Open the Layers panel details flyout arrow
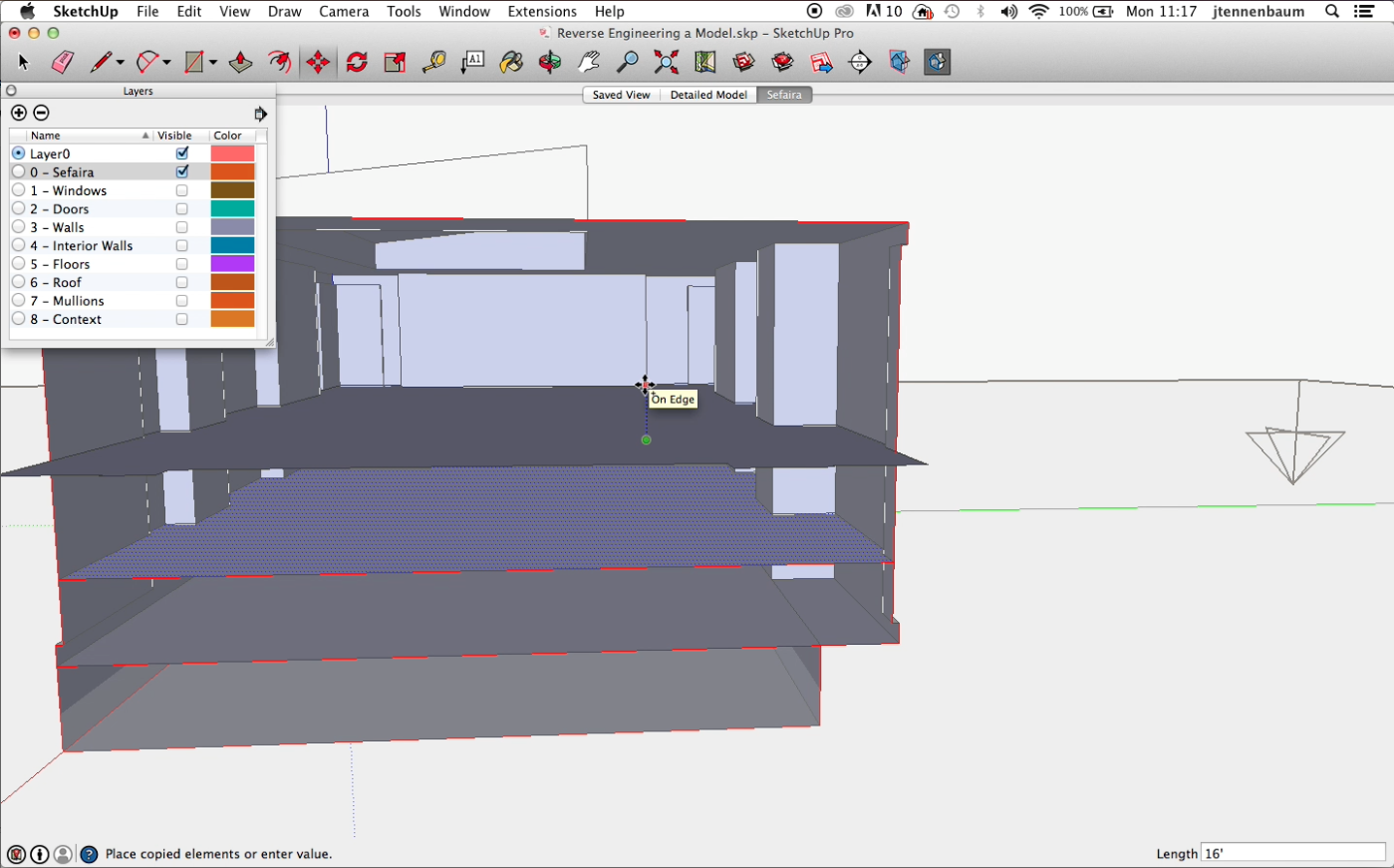Viewport: 1394px width, 868px height. click(260, 114)
